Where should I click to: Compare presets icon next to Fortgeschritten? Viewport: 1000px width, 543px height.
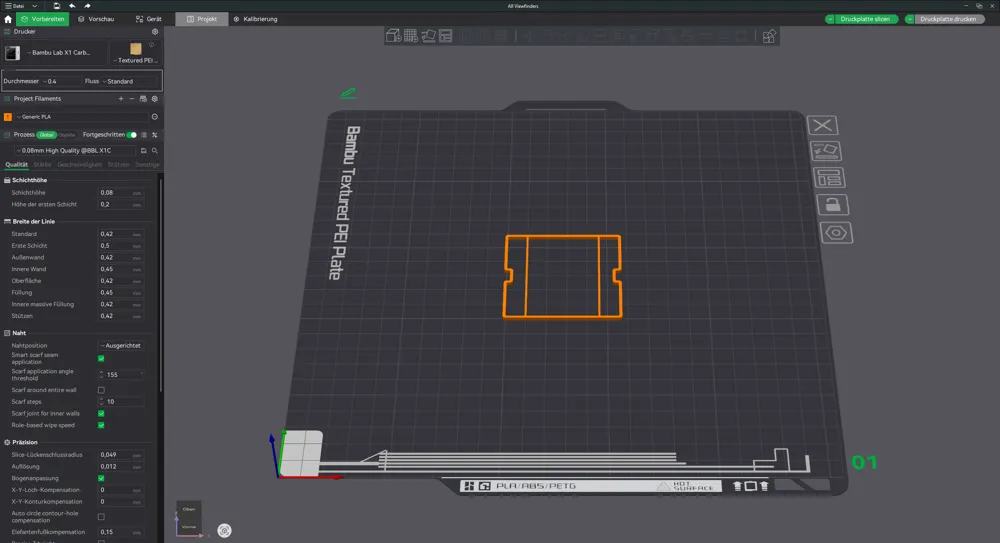154,135
